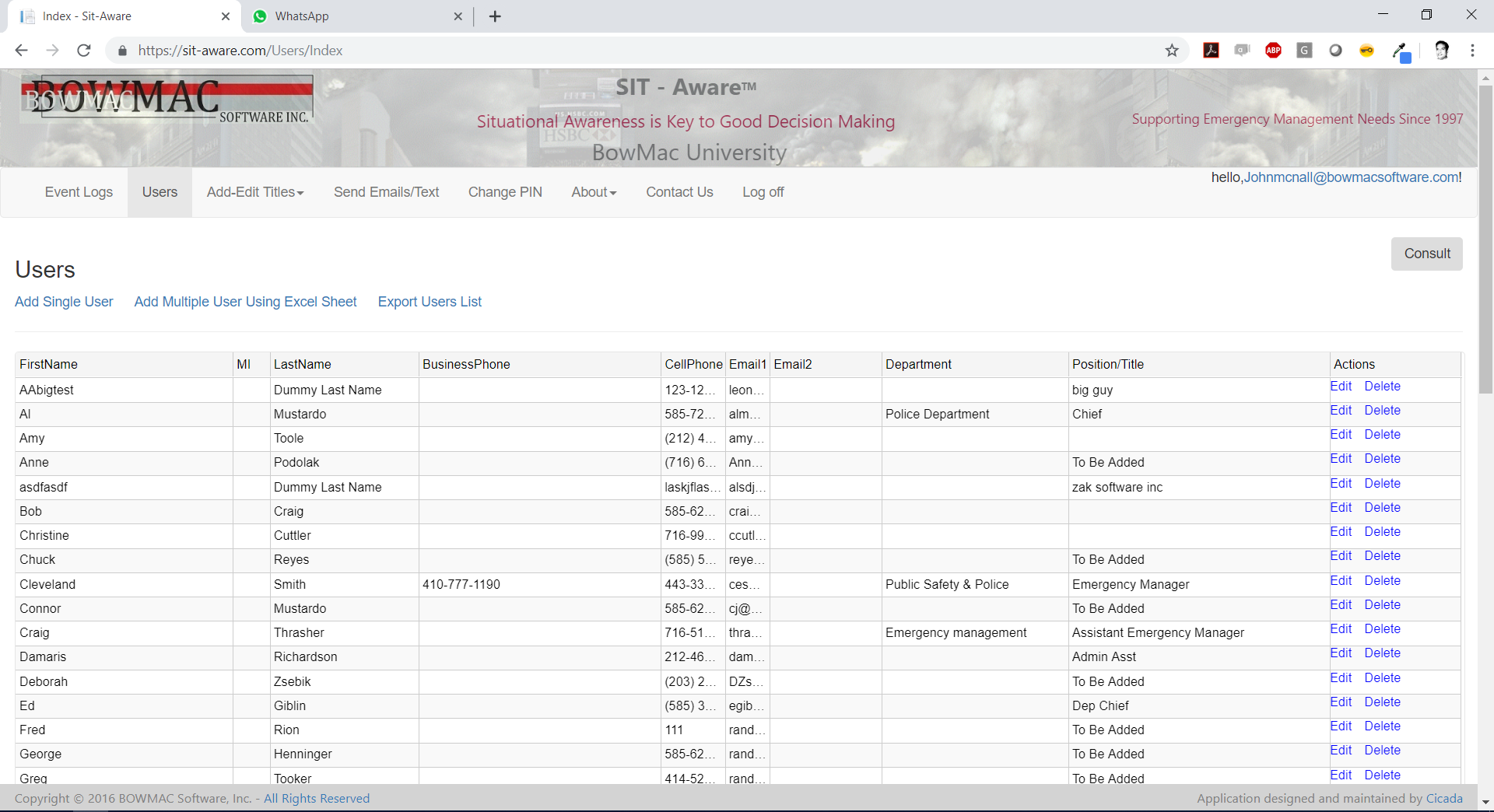The image size is (1494, 812).
Task: Click the scrollbar down arrow
Action: [x=1485, y=802]
